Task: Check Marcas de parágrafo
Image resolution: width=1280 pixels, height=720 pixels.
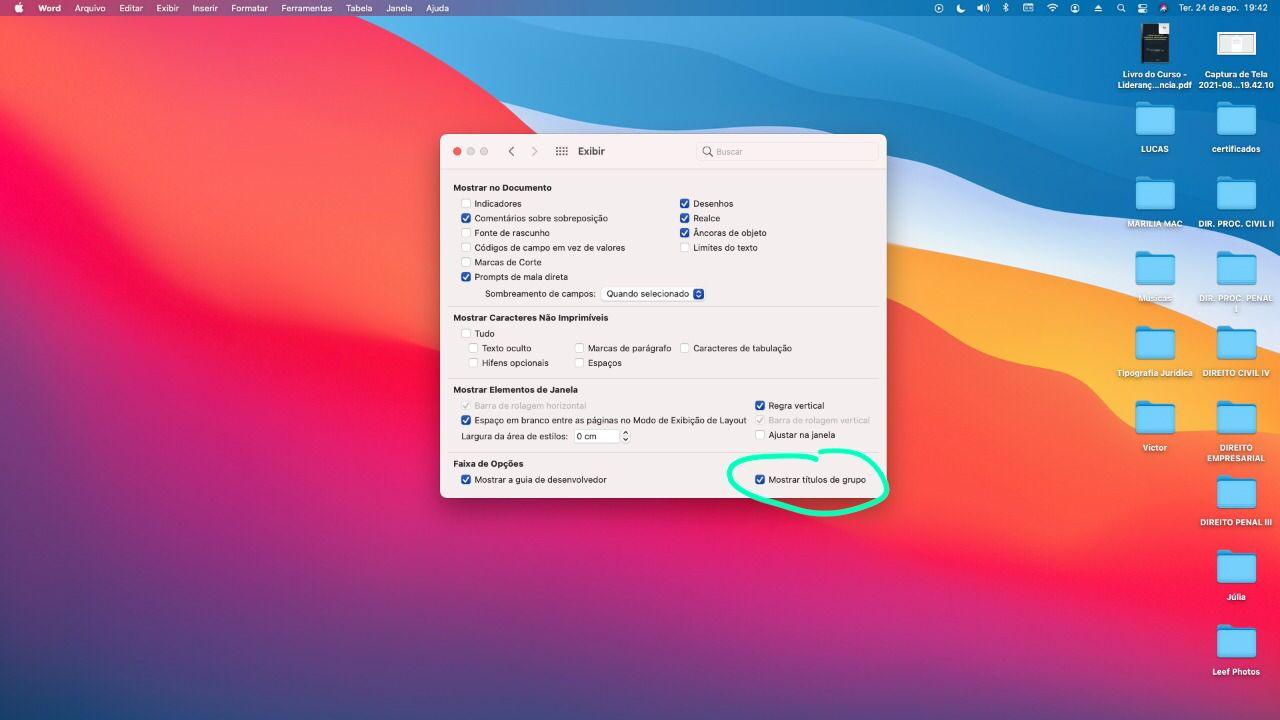Action: (x=579, y=348)
